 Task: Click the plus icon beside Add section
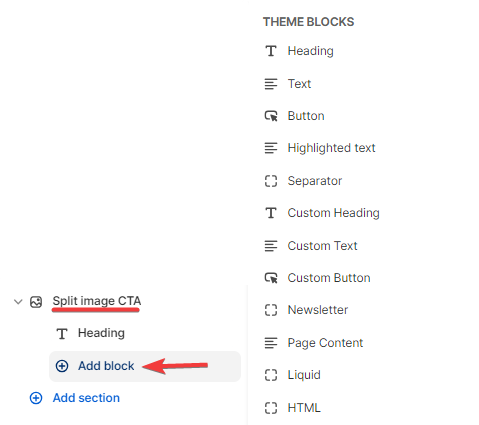click(36, 398)
